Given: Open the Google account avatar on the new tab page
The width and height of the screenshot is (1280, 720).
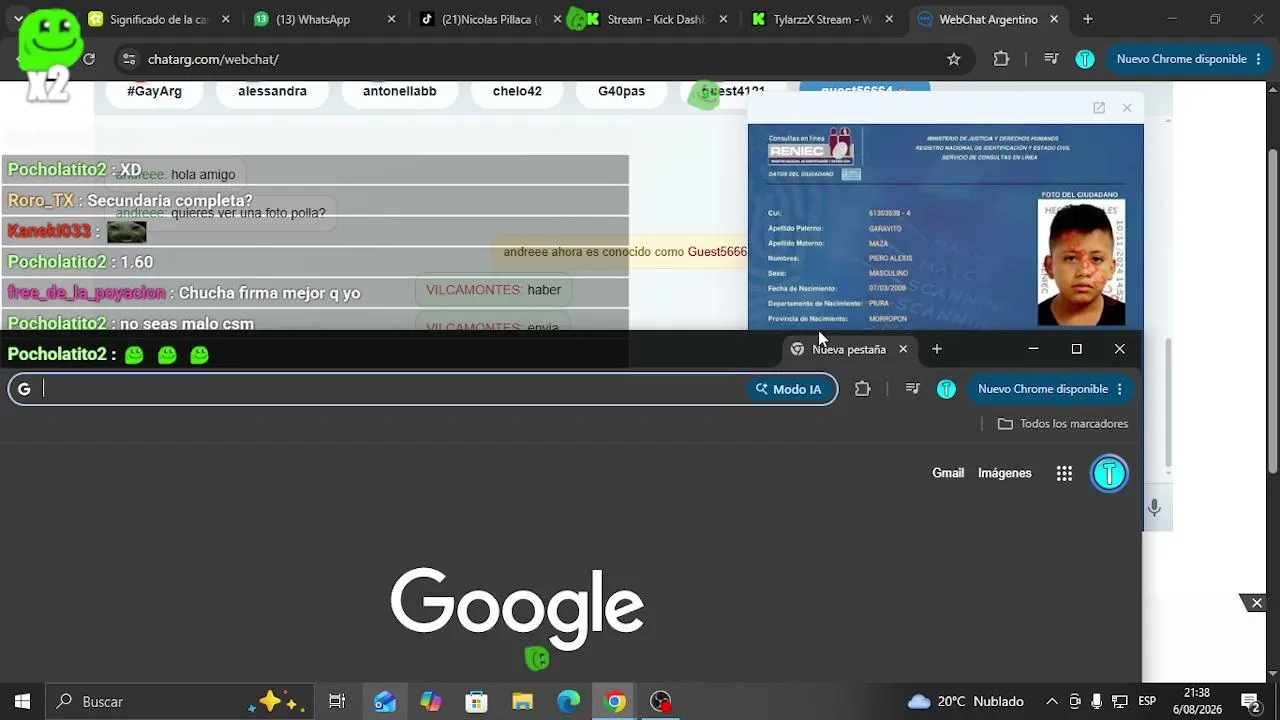Looking at the screenshot, I should pyautogui.click(x=1109, y=473).
